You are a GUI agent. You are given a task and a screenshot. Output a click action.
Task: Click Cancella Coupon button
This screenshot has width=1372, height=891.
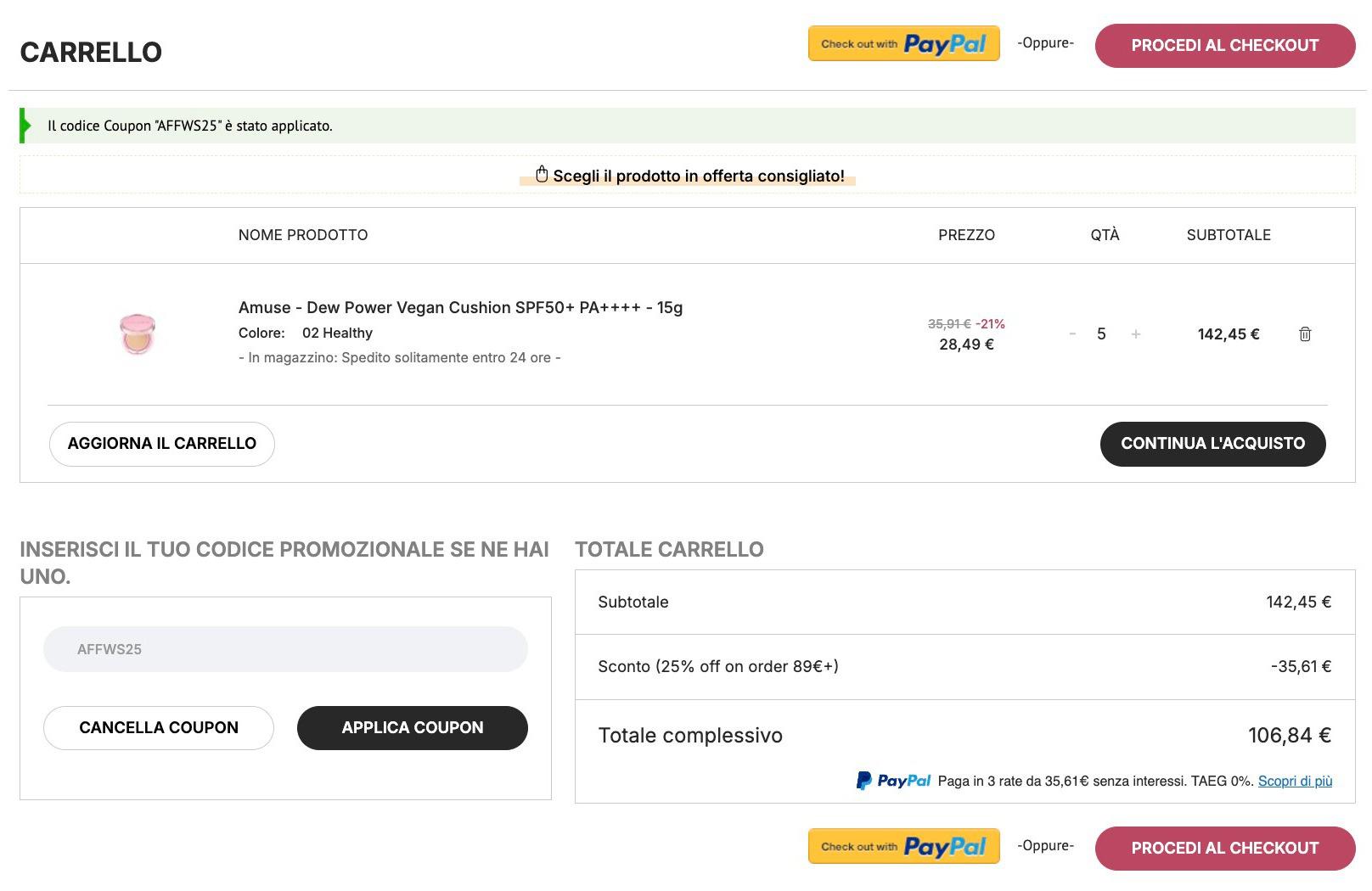159,728
